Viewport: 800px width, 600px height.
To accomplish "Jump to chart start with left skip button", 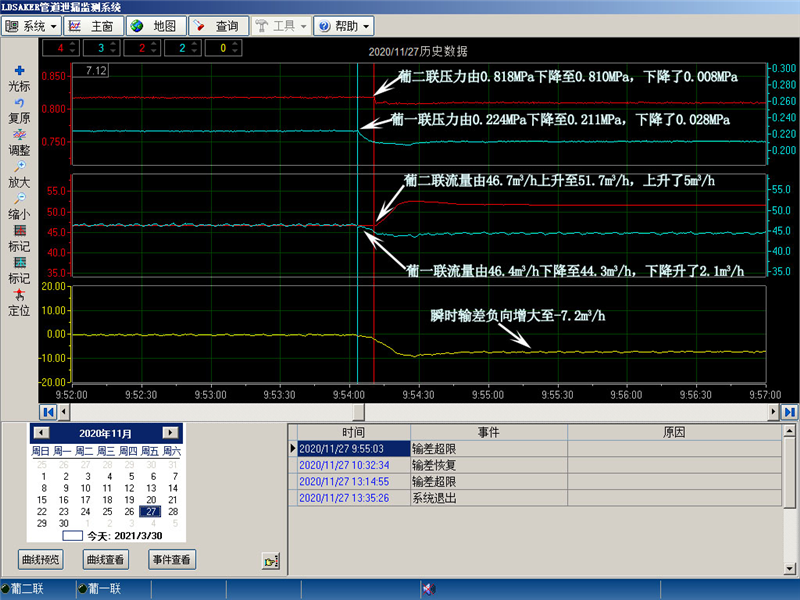I will pos(47,411).
